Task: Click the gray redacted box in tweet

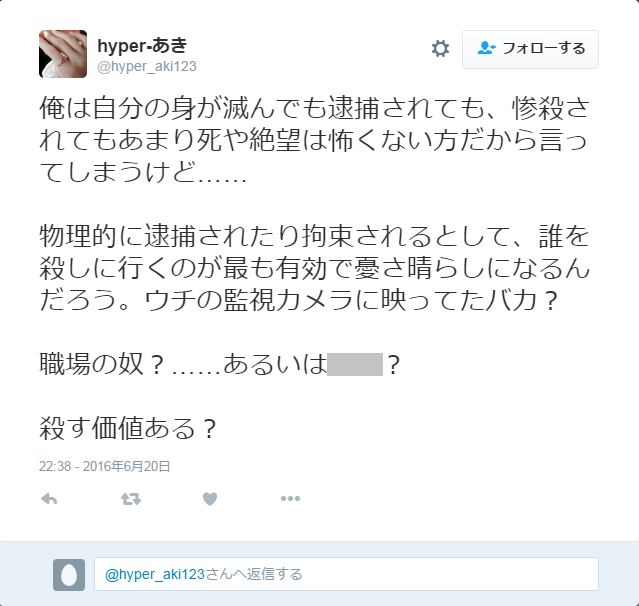Action: point(355,364)
